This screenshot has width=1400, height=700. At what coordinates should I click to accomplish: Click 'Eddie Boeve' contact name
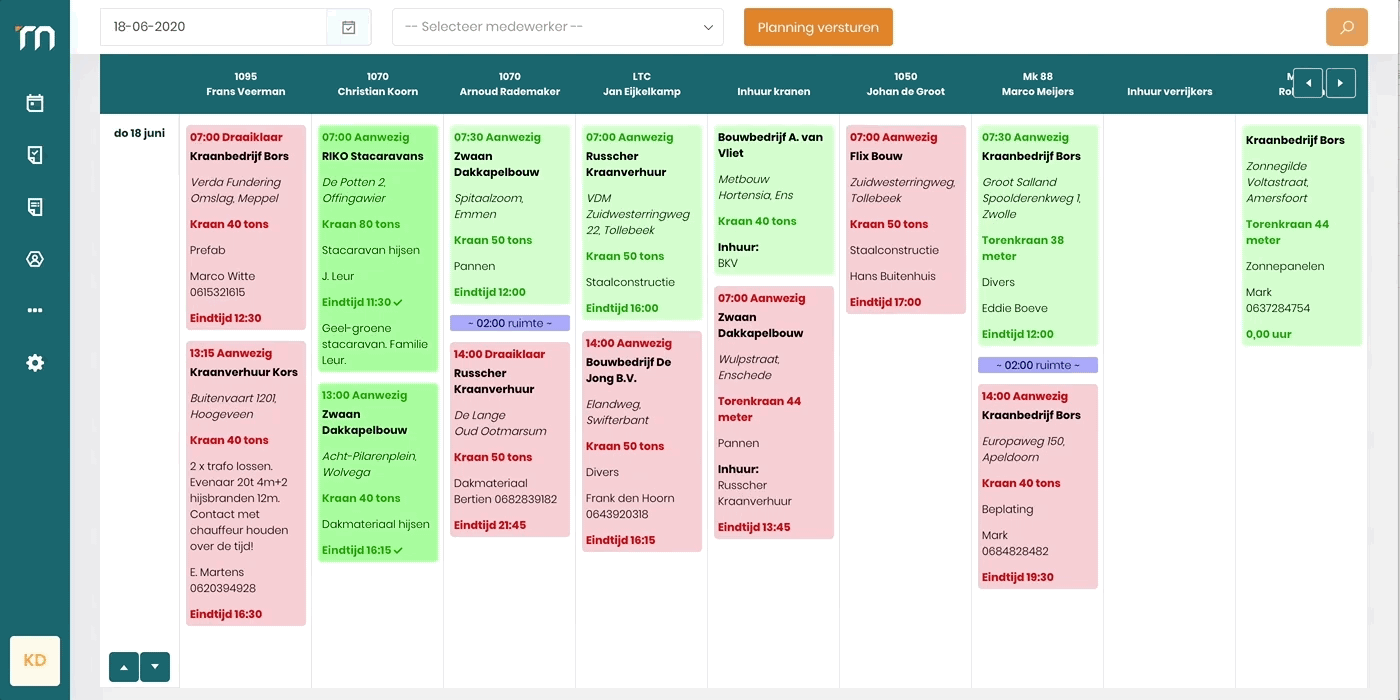coord(1015,308)
